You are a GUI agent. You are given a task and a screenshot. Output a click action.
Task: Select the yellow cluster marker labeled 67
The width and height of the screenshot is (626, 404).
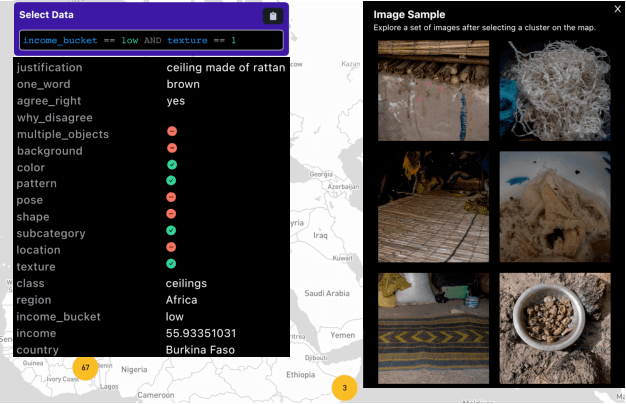coord(86,368)
